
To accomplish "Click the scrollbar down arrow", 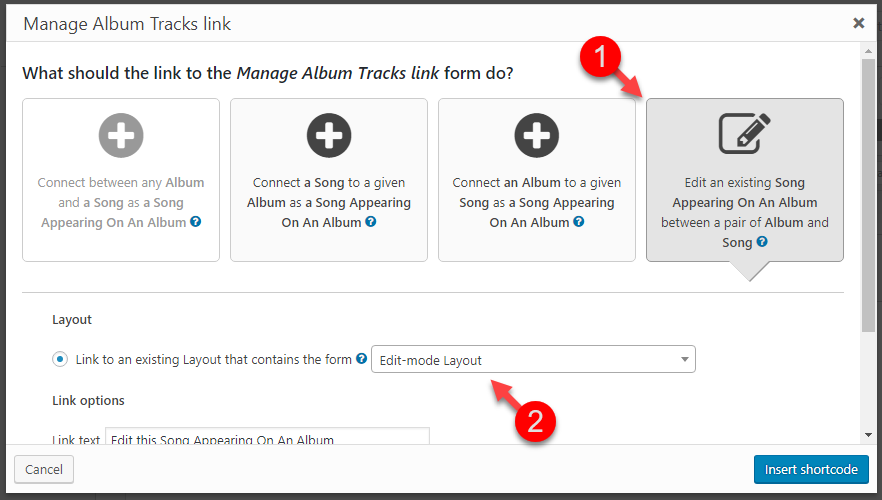I will (x=868, y=435).
